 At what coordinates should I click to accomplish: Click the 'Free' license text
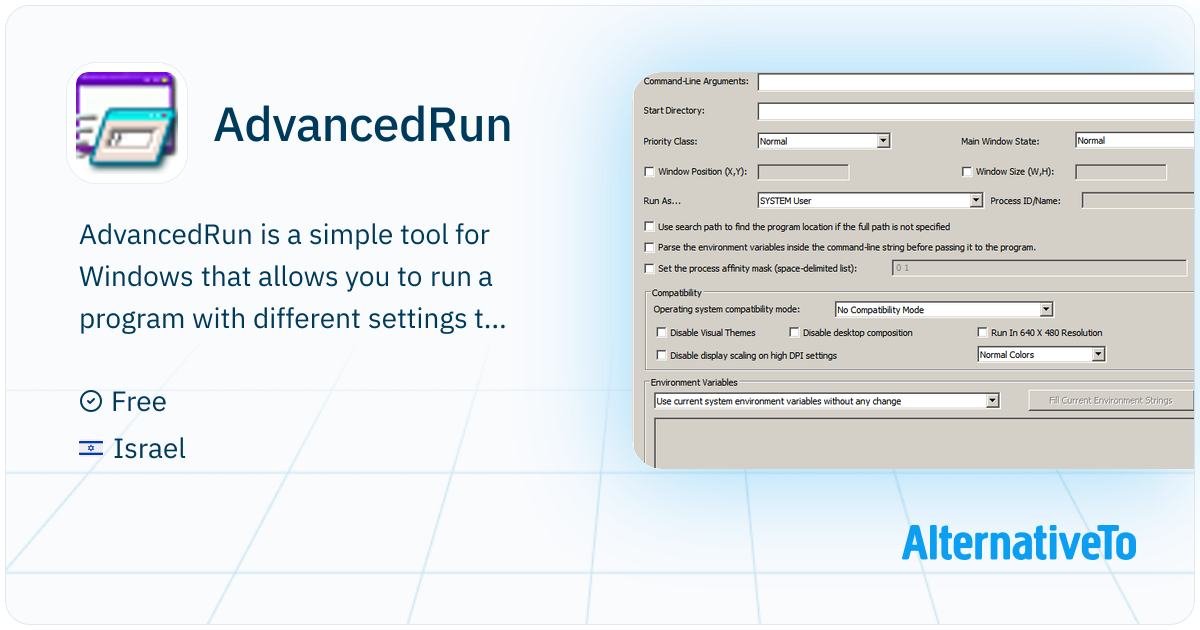click(x=139, y=402)
